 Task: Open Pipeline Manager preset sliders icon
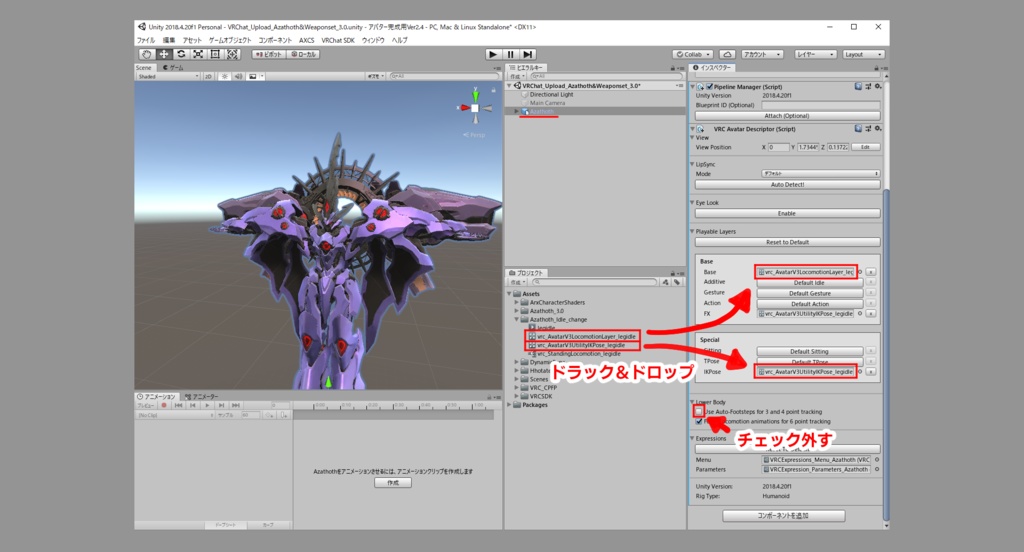(x=868, y=86)
